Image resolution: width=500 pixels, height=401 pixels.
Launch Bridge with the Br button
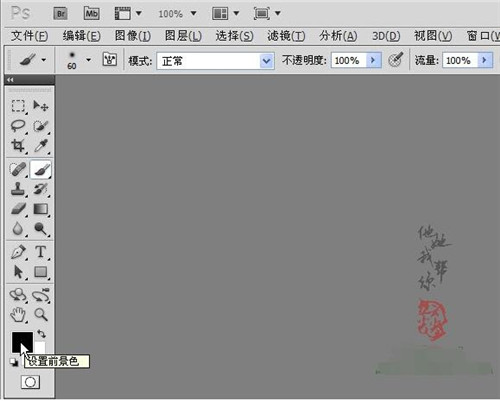tap(61, 14)
